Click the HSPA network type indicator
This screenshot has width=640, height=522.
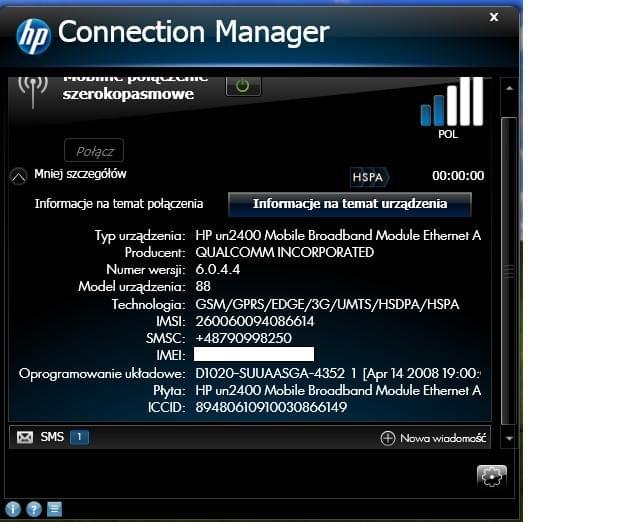[x=369, y=177]
